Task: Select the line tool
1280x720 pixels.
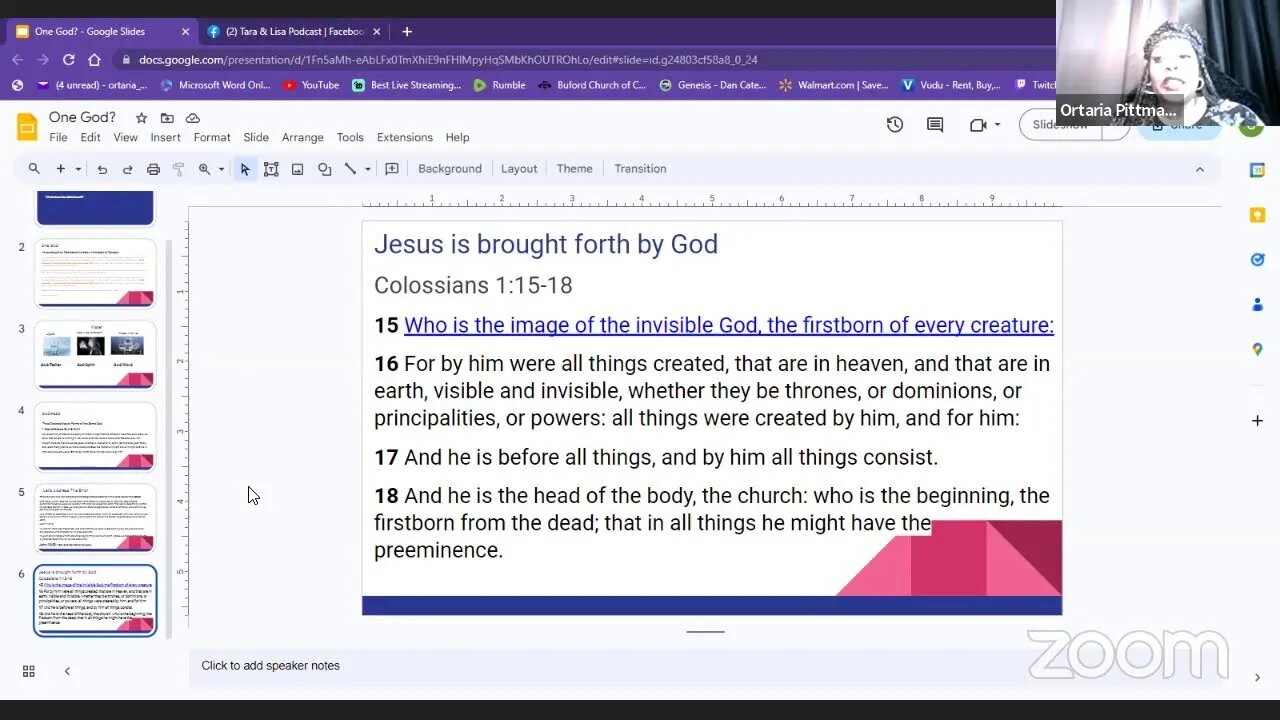Action: [x=350, y=169]
